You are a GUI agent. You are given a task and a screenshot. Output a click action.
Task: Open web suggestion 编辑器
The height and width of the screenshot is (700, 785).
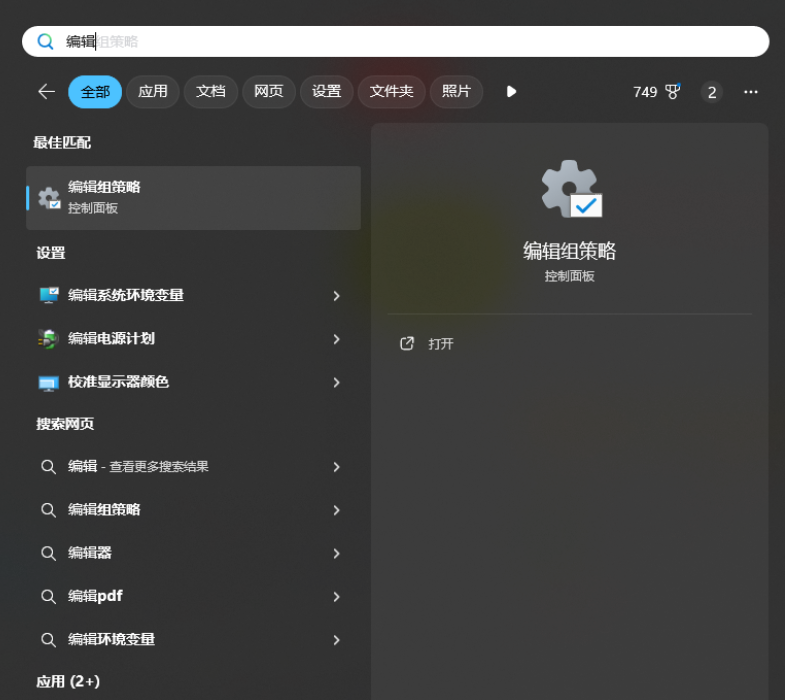193,553
